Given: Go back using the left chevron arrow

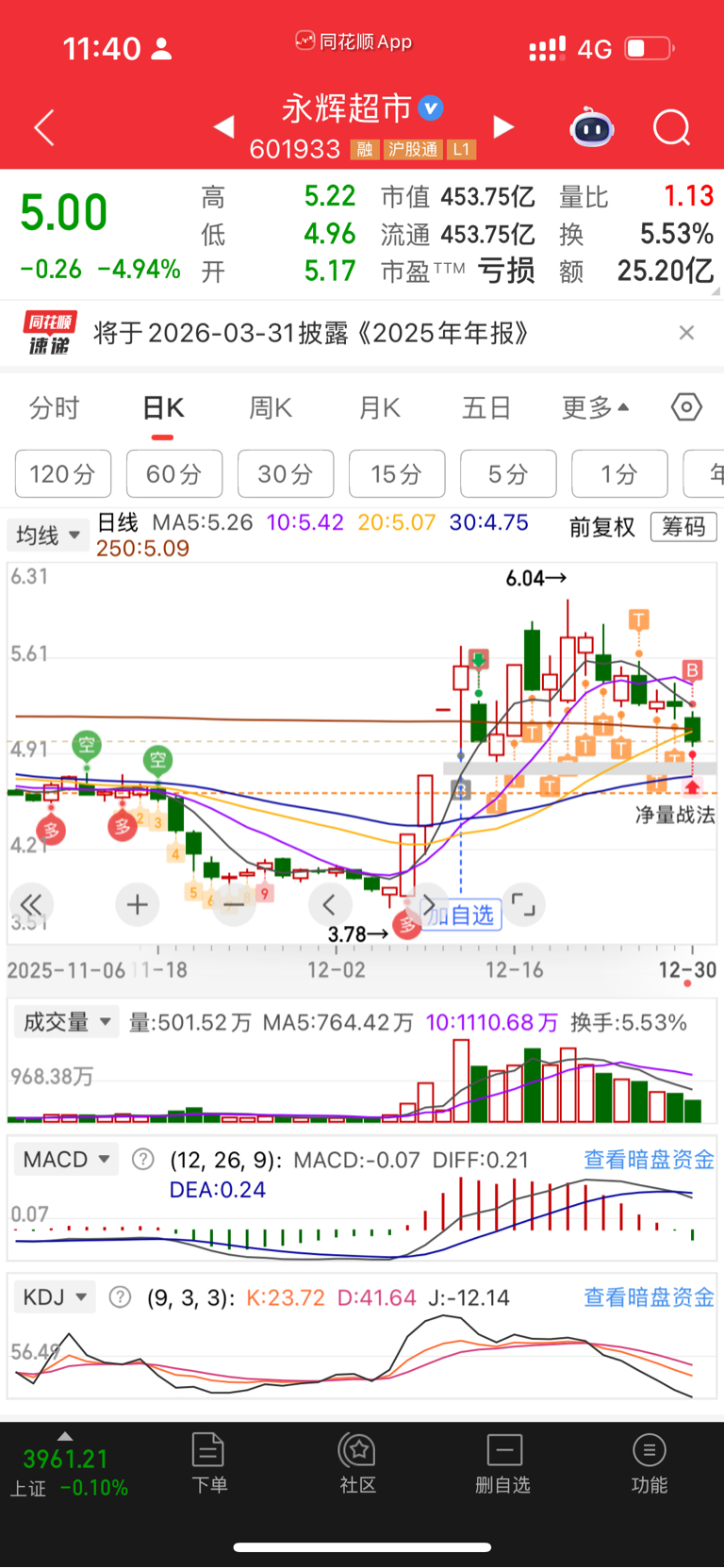Looking at the screenshot, I should [44, 127].
